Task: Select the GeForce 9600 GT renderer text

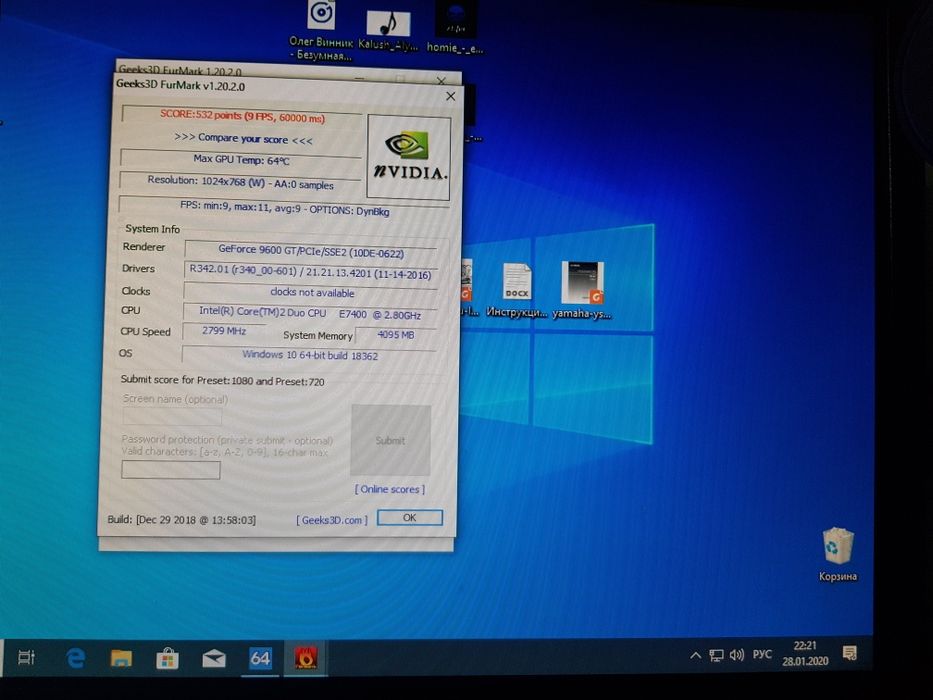Action: (311, 251)
